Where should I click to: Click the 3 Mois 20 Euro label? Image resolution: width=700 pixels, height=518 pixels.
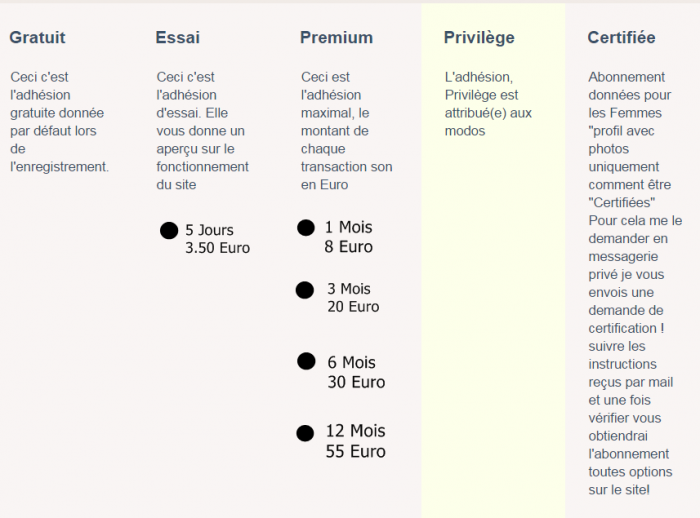tap(353, 298)
